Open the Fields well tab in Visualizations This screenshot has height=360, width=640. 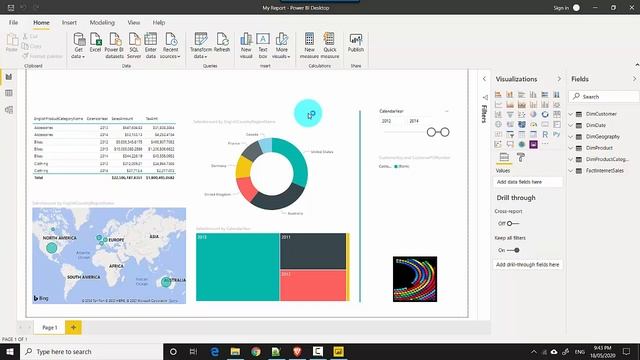point(504,157)
